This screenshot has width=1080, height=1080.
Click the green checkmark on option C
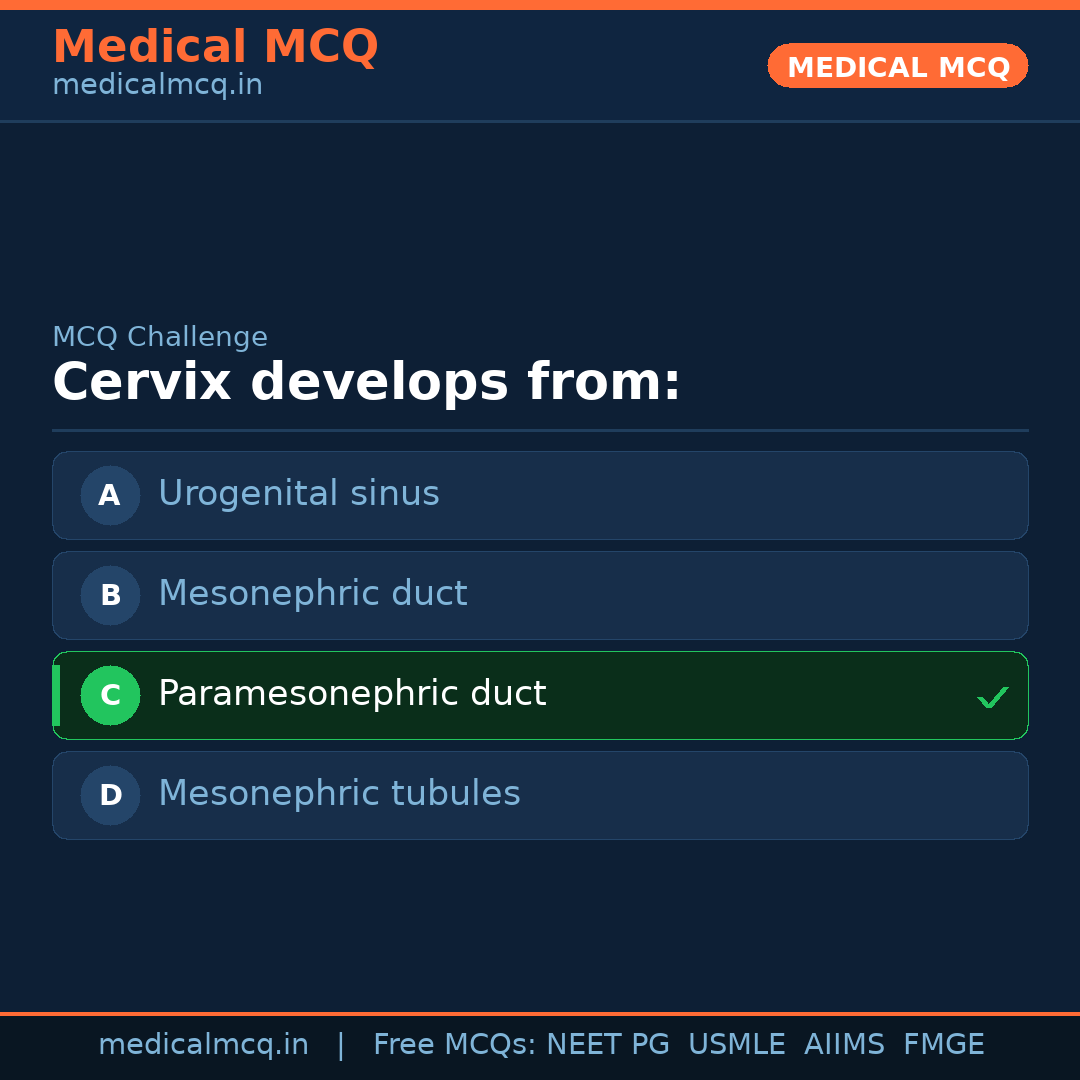click(x=992, y=697)
